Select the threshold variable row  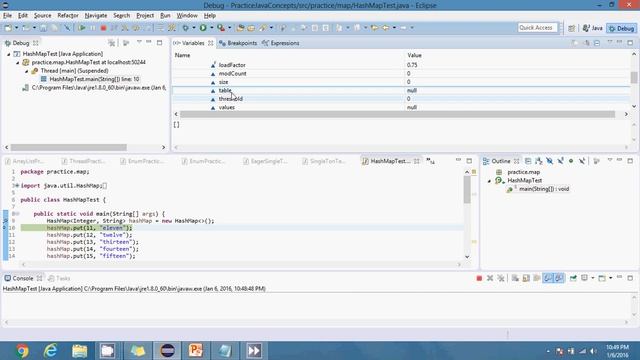401,99
